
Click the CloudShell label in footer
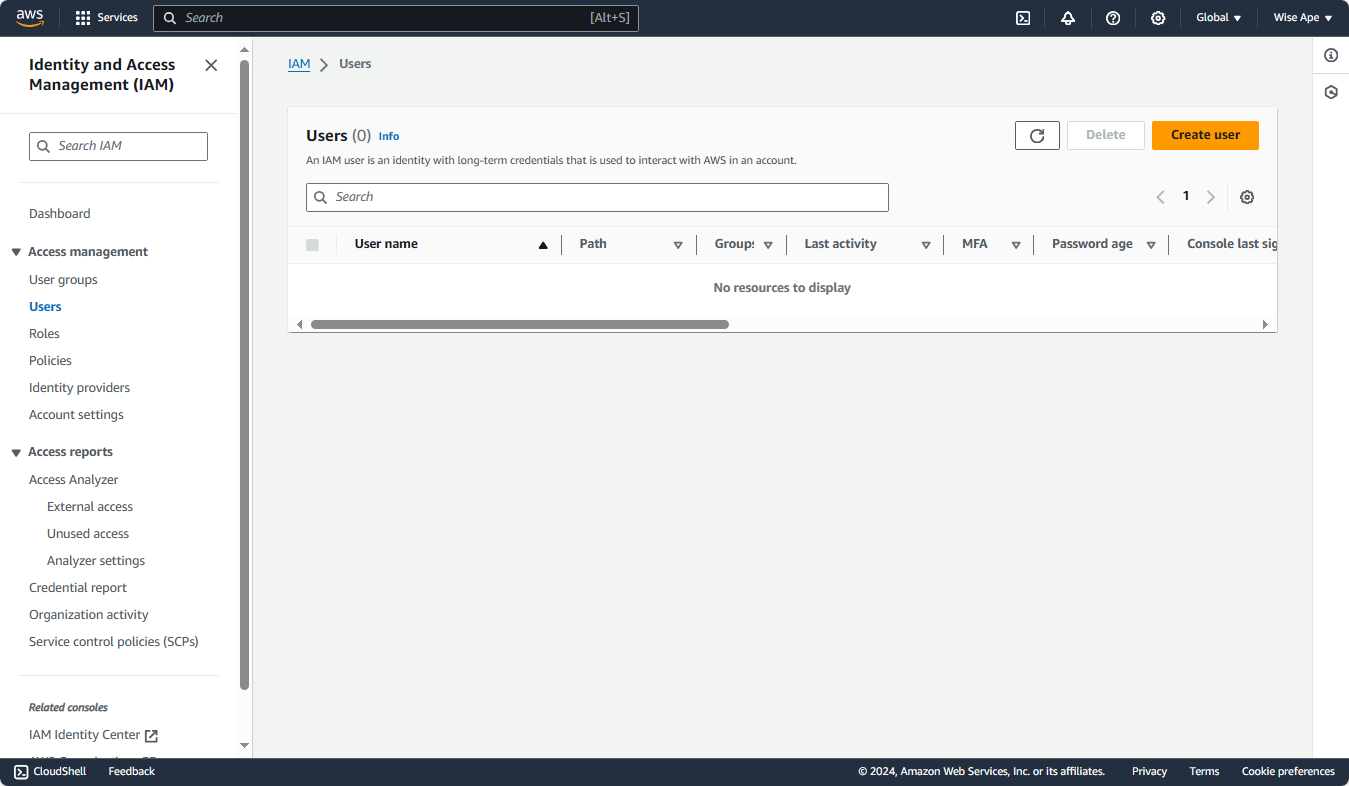60,771
